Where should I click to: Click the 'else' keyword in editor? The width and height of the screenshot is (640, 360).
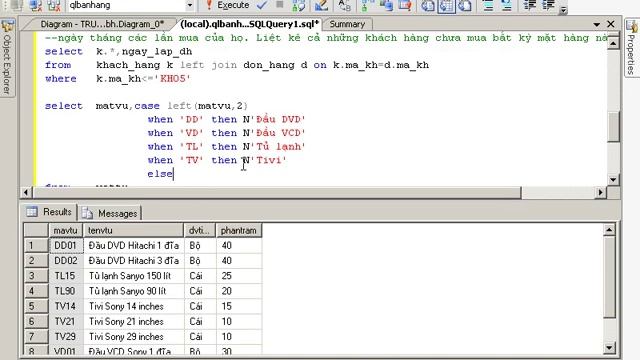(160, 174)
